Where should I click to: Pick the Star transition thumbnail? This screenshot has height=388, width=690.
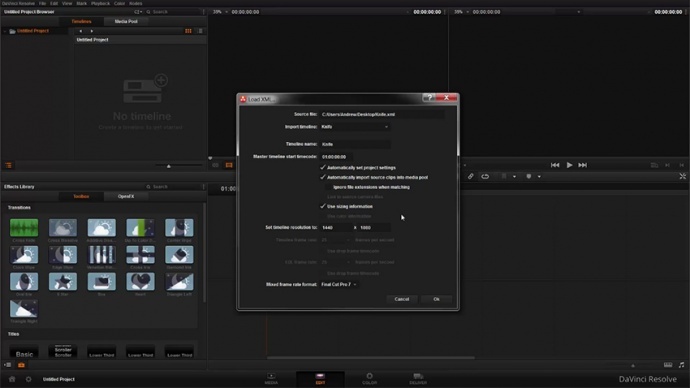(x=63, y=282)
